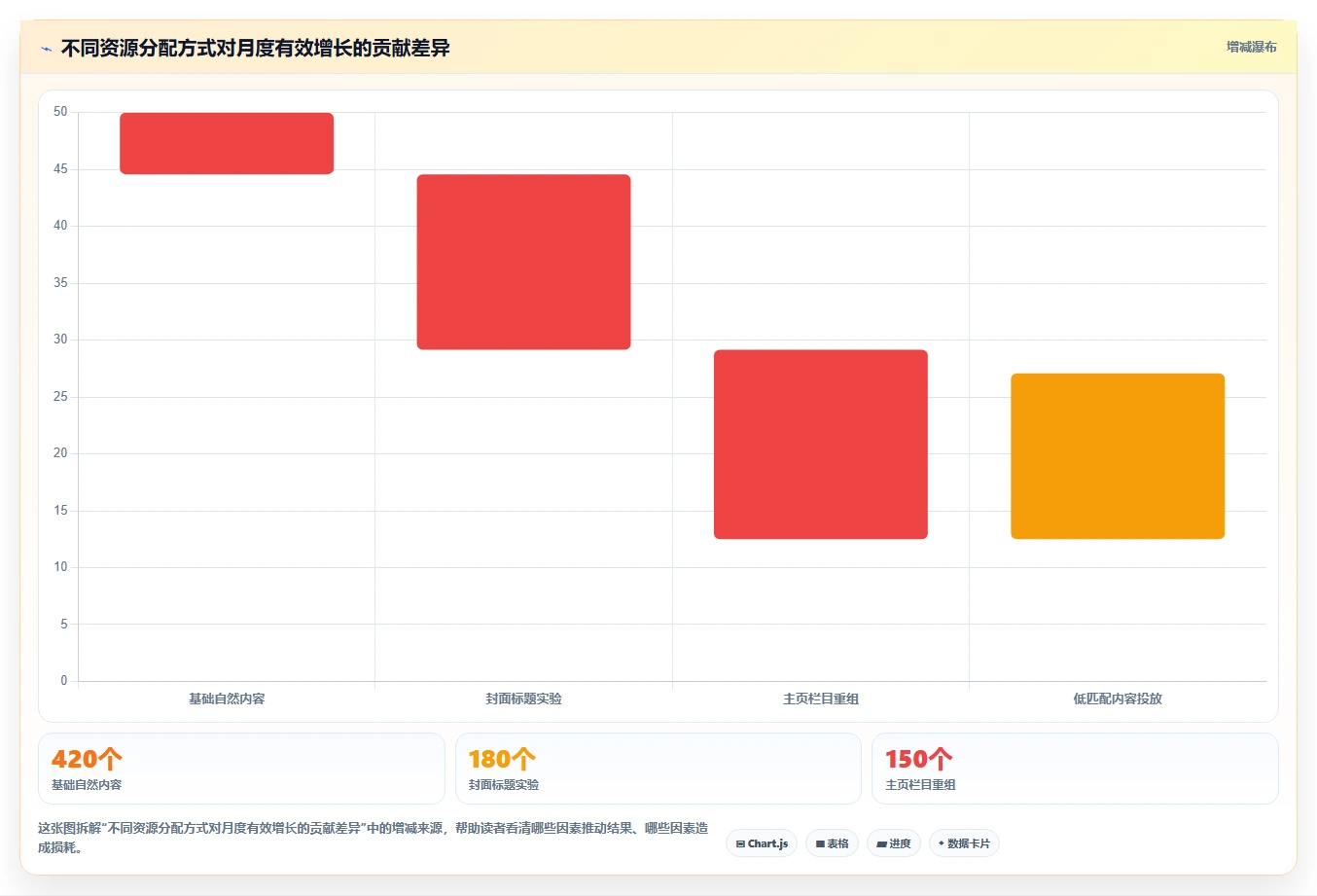Click the red bar for 基础自然内容
The width and height of the screenshot is (1317, 896).
(x=227, y=144)
